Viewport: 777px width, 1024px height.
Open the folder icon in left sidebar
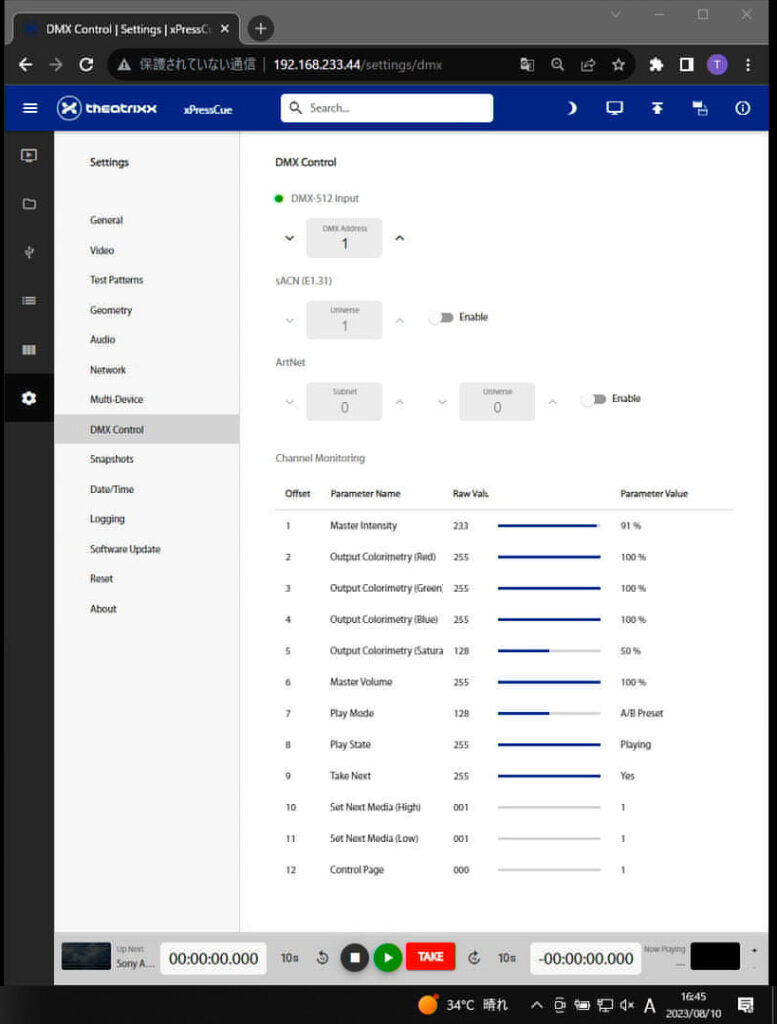[29, 204]
